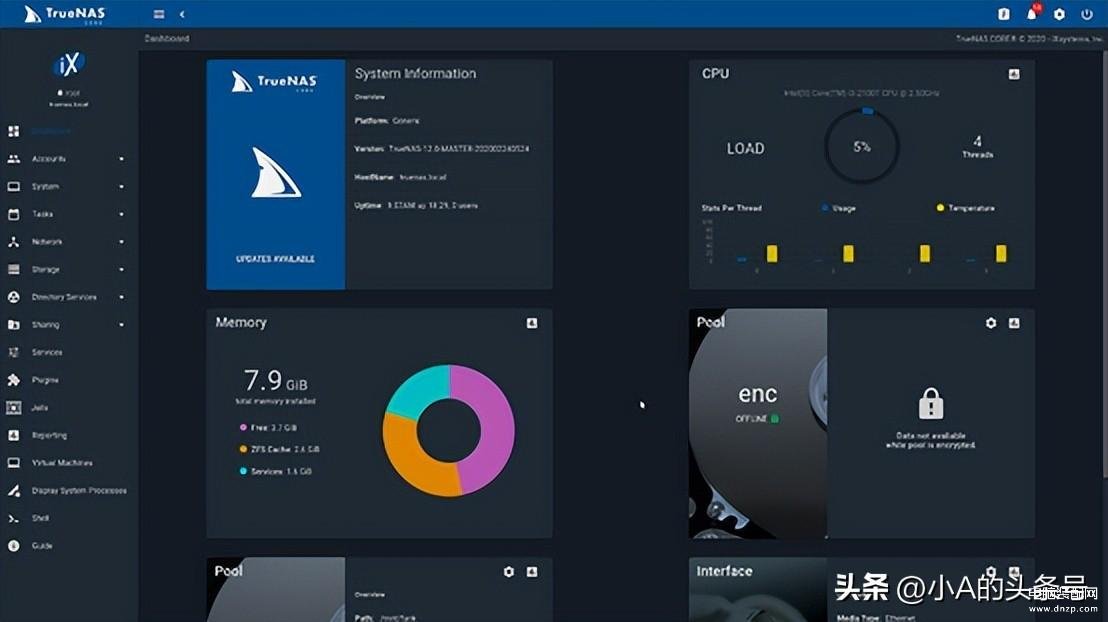Click the Dashboard breadcrumb text
The width and height of the screenshot is (1108, 622).
[x=167, y=38]
